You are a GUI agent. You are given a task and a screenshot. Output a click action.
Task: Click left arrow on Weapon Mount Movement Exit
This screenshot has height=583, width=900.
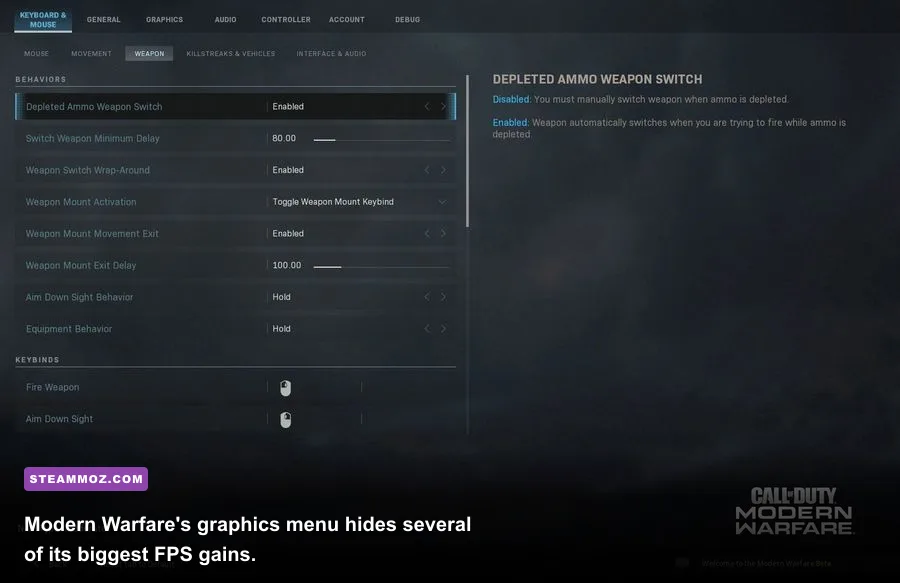(427, 234)
